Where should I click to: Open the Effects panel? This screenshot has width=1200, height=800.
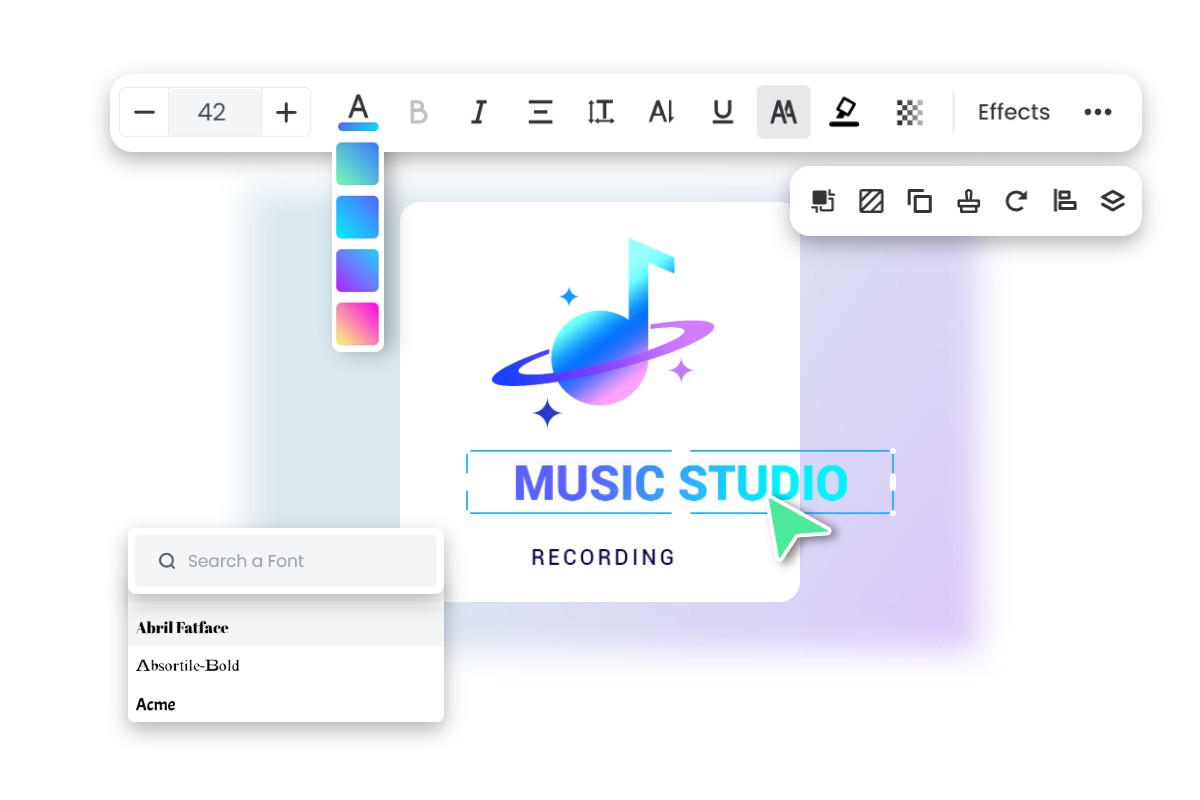(x=1013, y=112)
